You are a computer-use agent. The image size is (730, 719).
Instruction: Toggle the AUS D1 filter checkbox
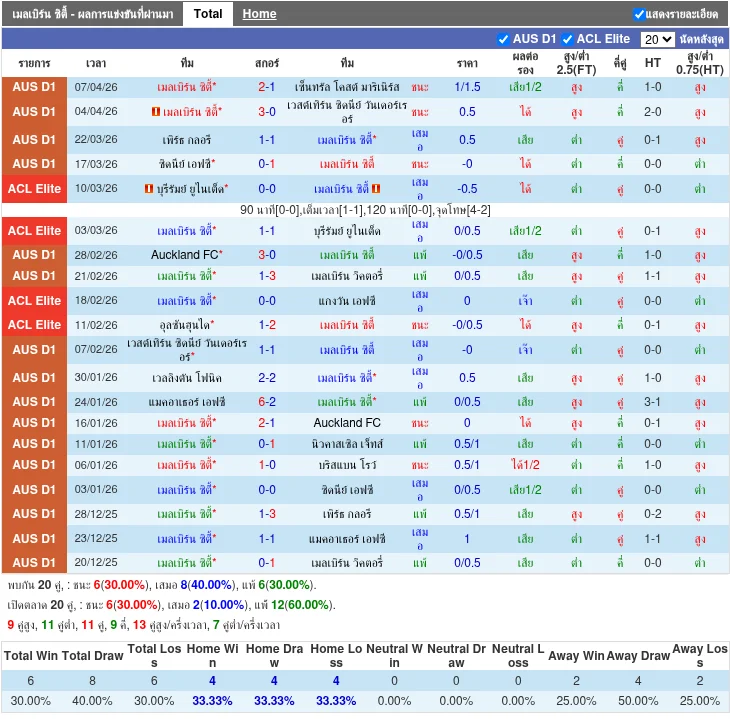[x=503, y=39]
